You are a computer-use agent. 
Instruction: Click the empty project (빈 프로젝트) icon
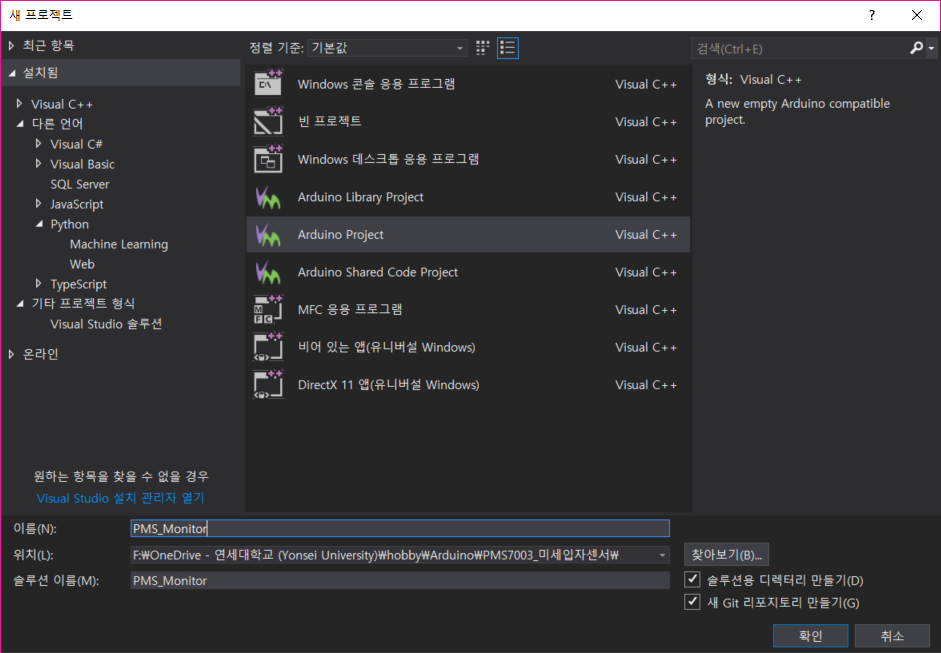(x=268, y=121)
